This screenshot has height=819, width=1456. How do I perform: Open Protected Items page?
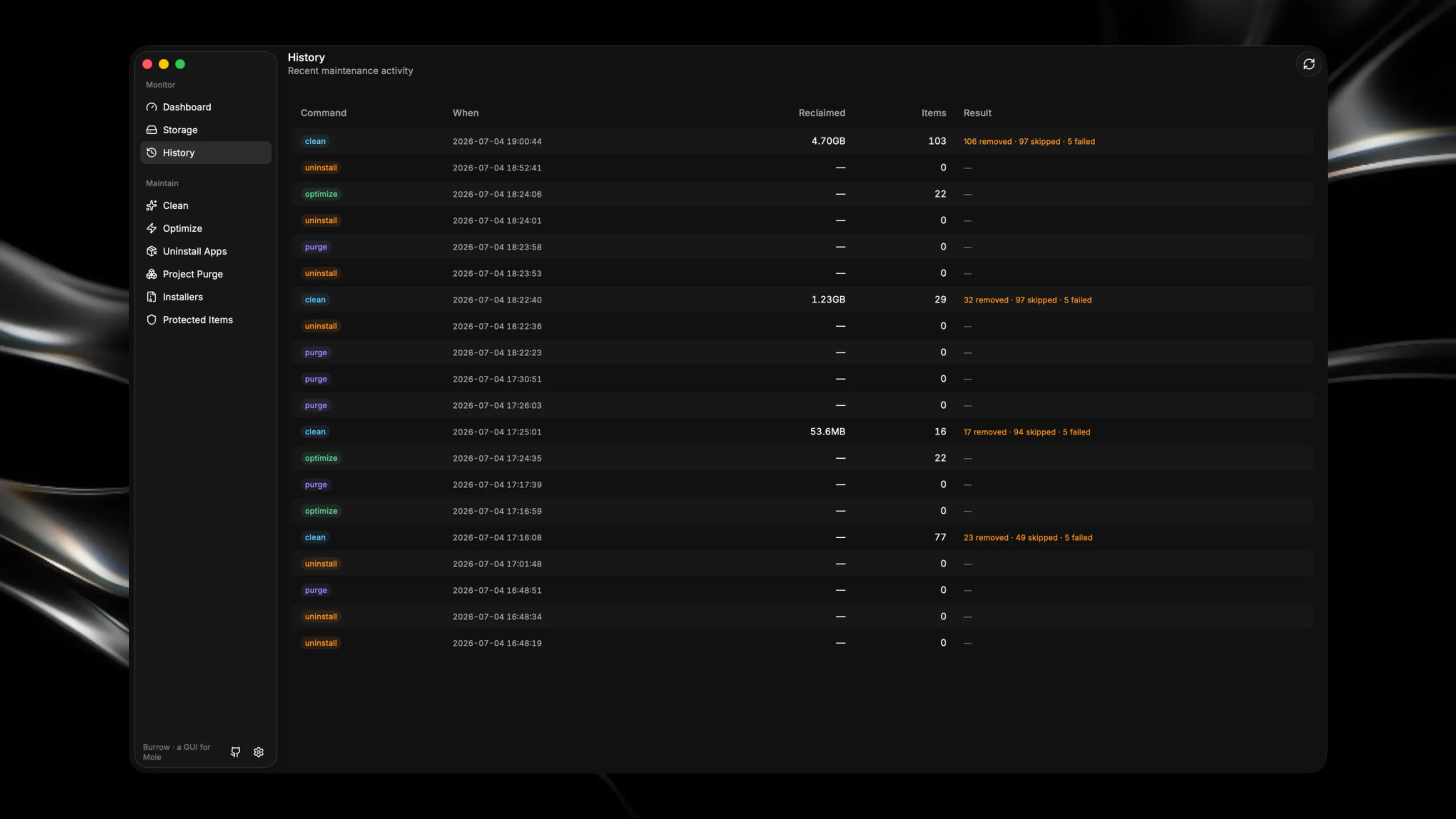coord(206,319)
